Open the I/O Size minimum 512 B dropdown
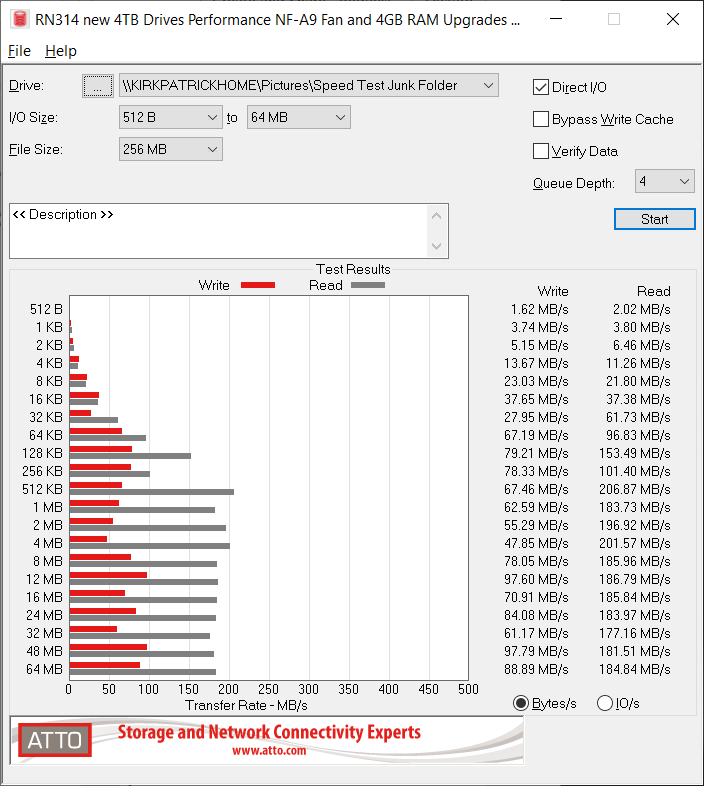This screenshot has width=704, height=786. (170, 117)
